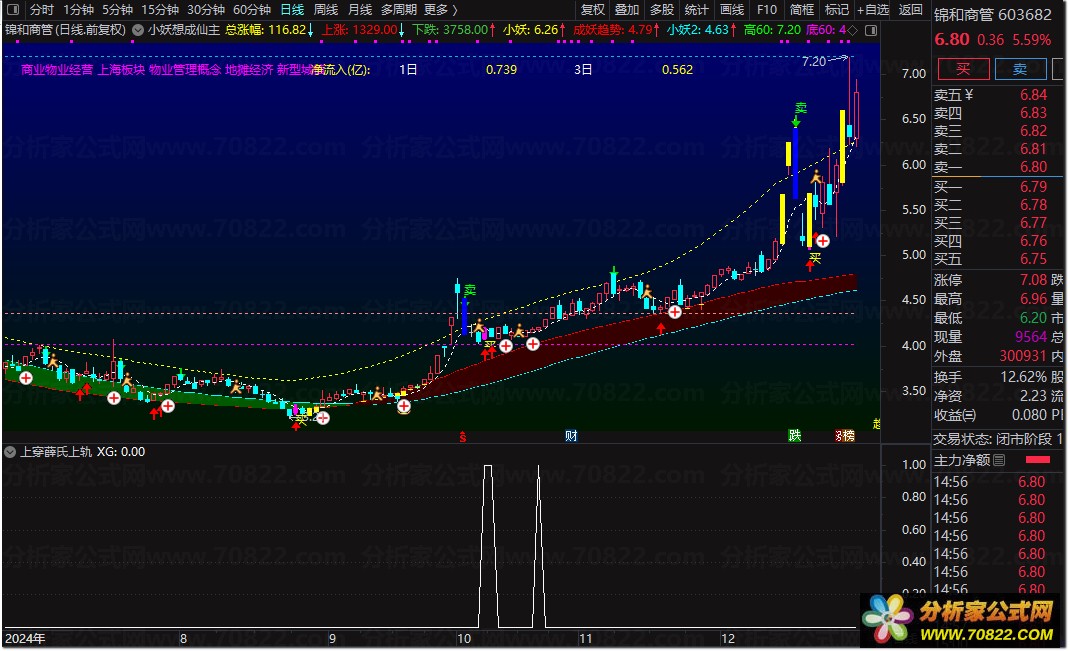
Task: Click the stock name 锦和商管 603682 header
Action: pos(992,15)
